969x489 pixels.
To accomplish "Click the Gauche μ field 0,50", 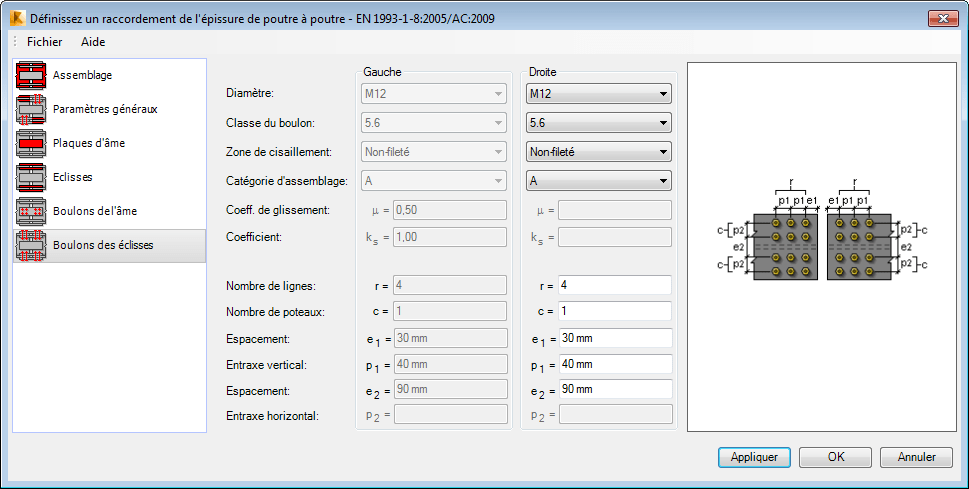I will tap(450, 210).
